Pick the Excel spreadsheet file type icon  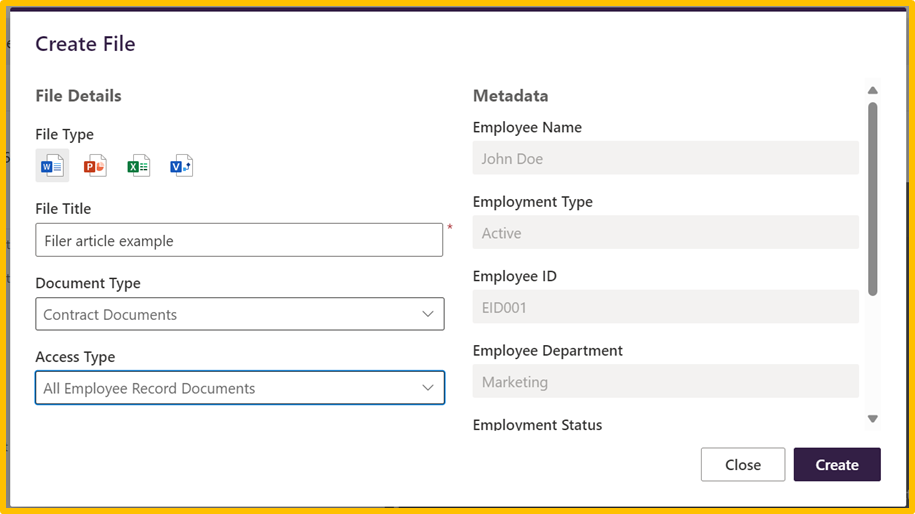pos(138,166)
